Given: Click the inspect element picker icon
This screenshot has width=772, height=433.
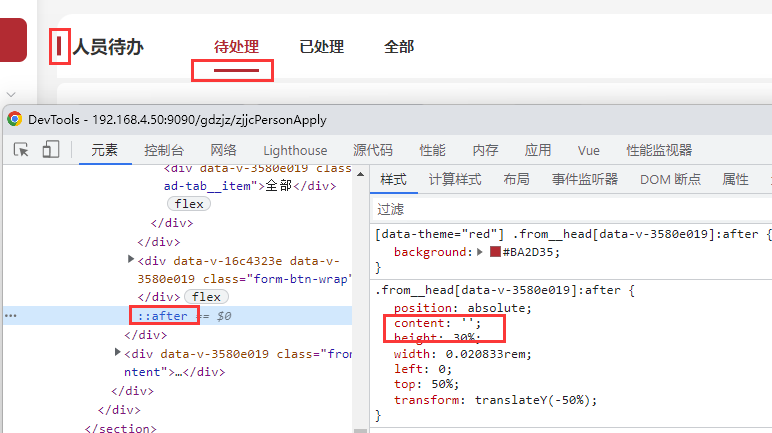Looking at the screenshot, I should coord(21,150).
